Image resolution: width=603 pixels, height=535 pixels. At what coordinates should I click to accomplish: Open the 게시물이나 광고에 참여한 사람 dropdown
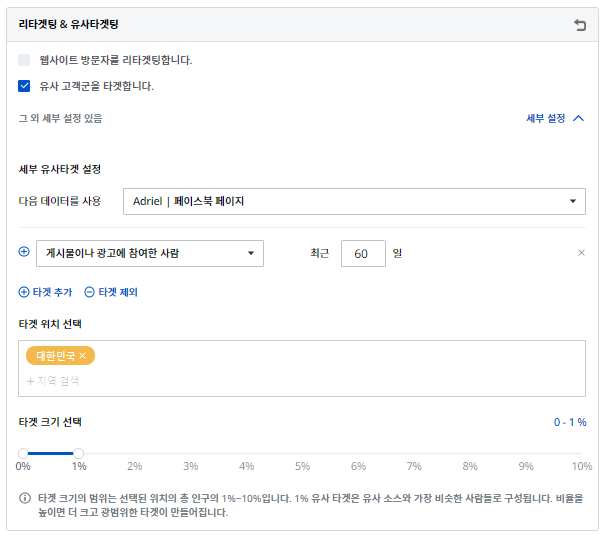coord(150,253)
